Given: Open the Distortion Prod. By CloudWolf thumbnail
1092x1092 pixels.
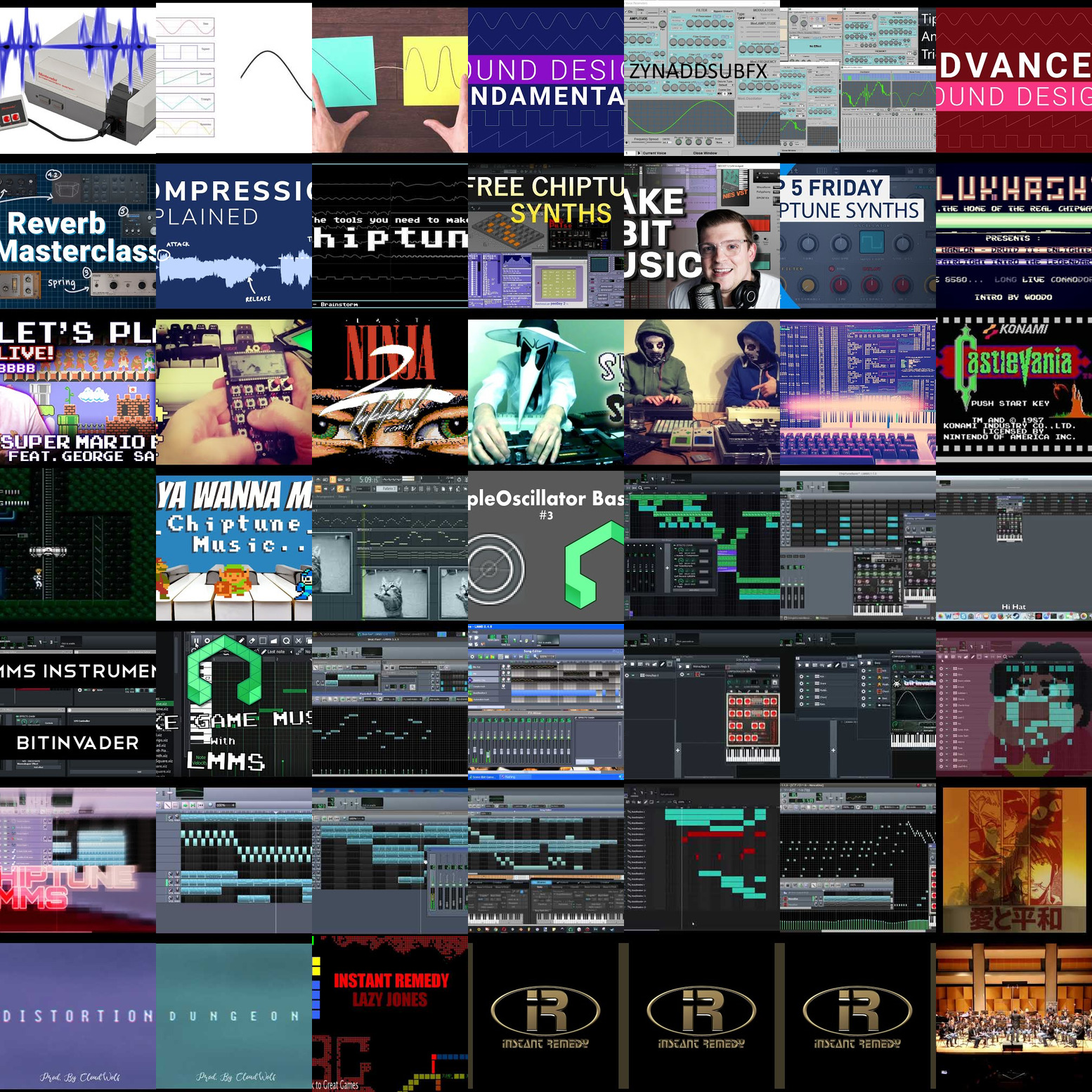Looking at the screenshot, I should [x=78, y=1017].
